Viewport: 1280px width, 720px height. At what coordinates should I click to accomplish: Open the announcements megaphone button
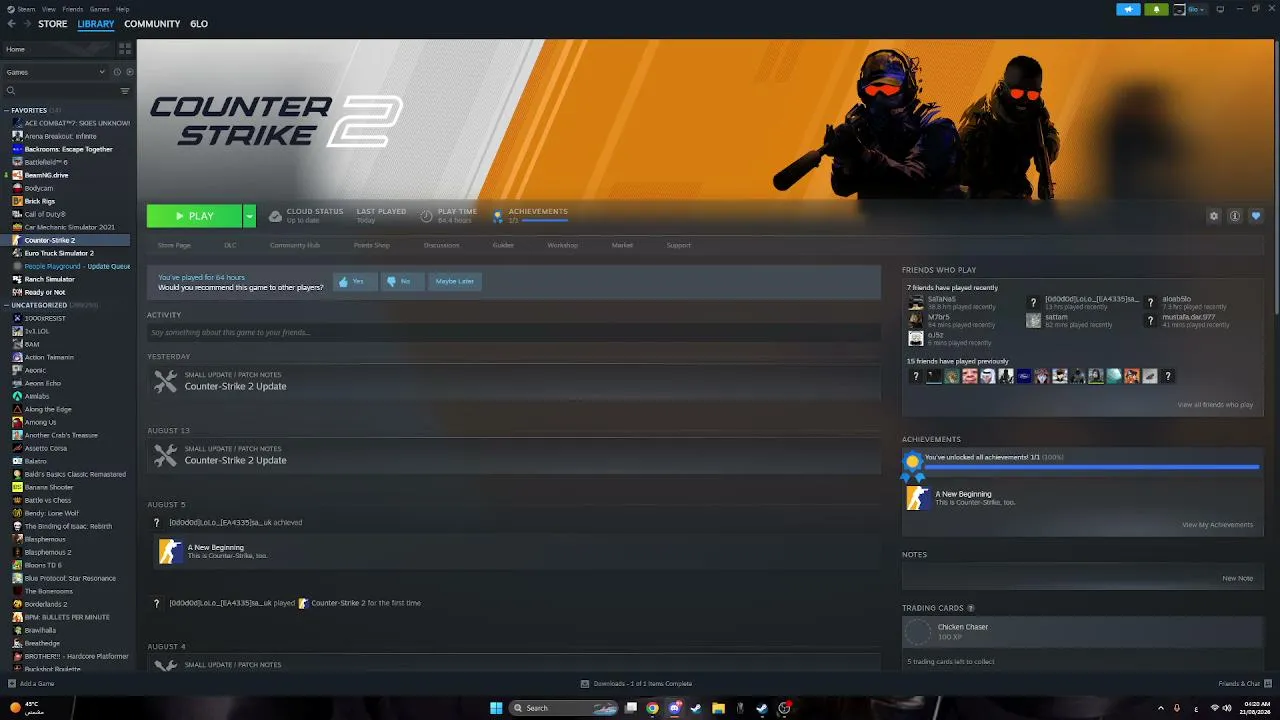click(x=1128, y=9)
